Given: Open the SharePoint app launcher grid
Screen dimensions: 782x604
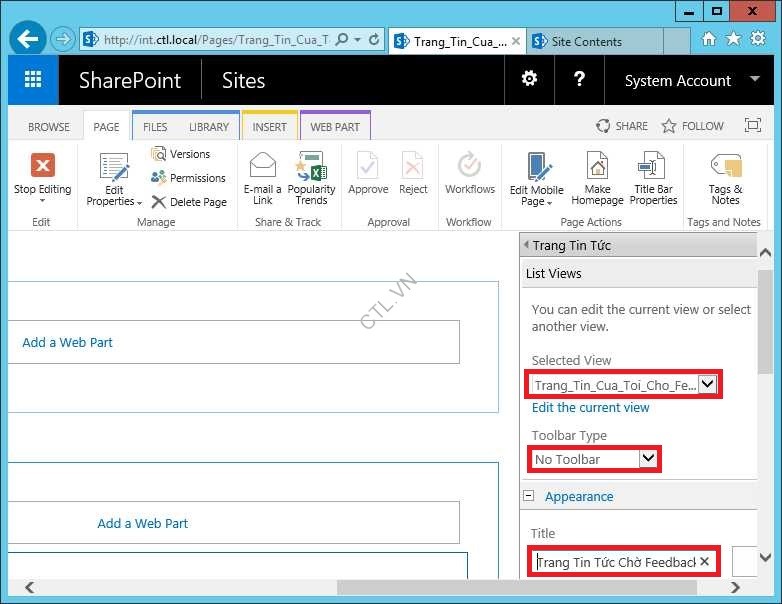Looking at the screenshot, I should tap(33, 80).
